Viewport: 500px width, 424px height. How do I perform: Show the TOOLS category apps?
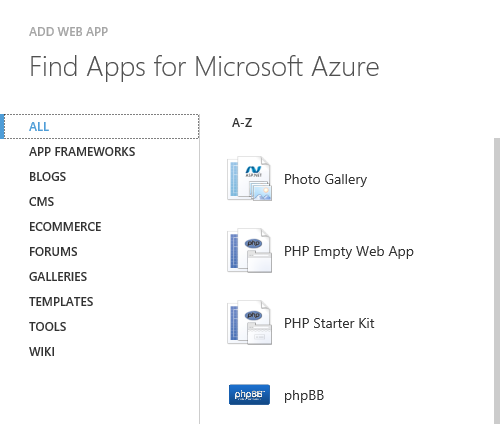47,327
